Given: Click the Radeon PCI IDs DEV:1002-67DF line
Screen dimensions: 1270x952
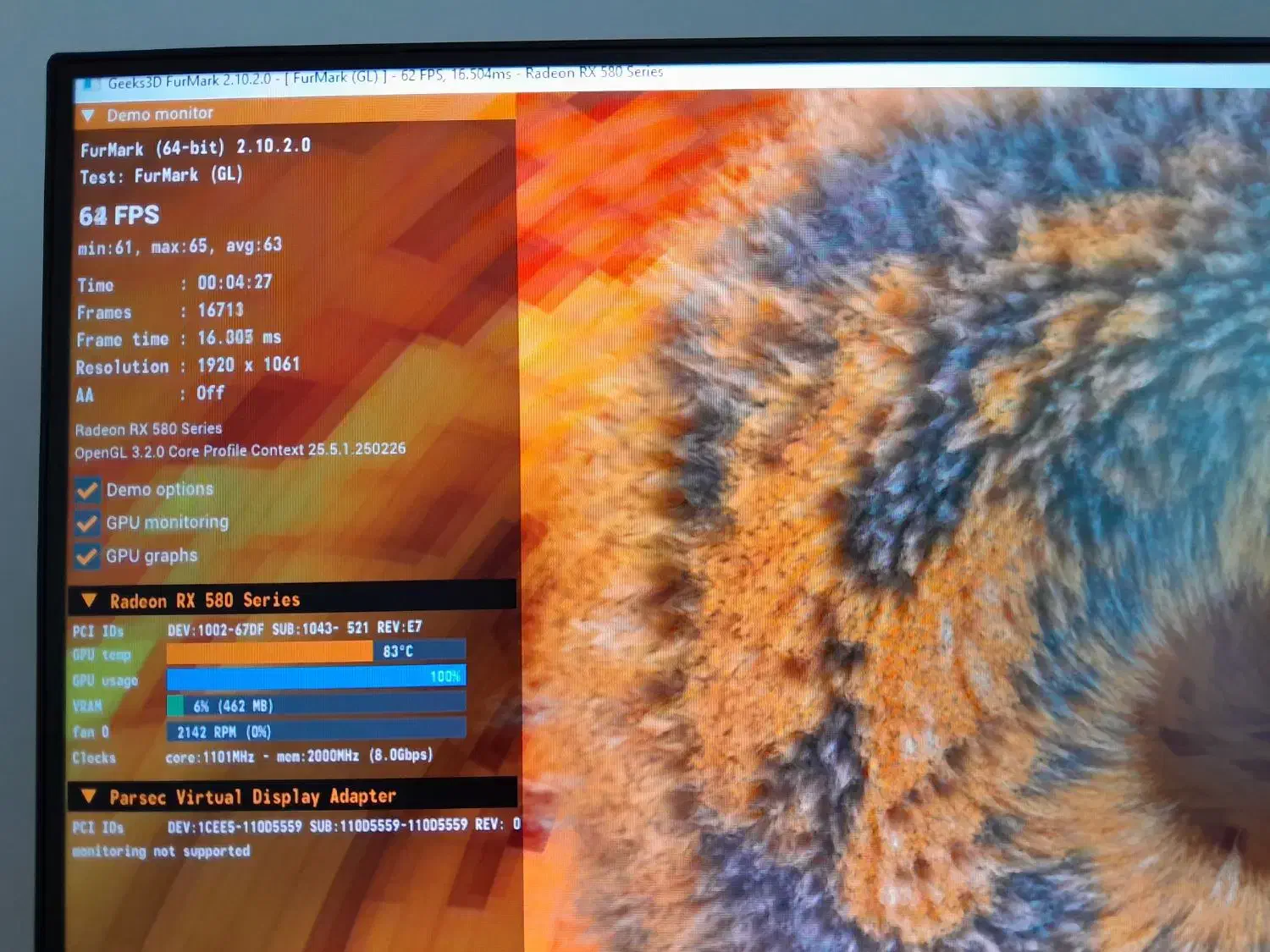Looking at the screenshot, I should pos(294,629).
